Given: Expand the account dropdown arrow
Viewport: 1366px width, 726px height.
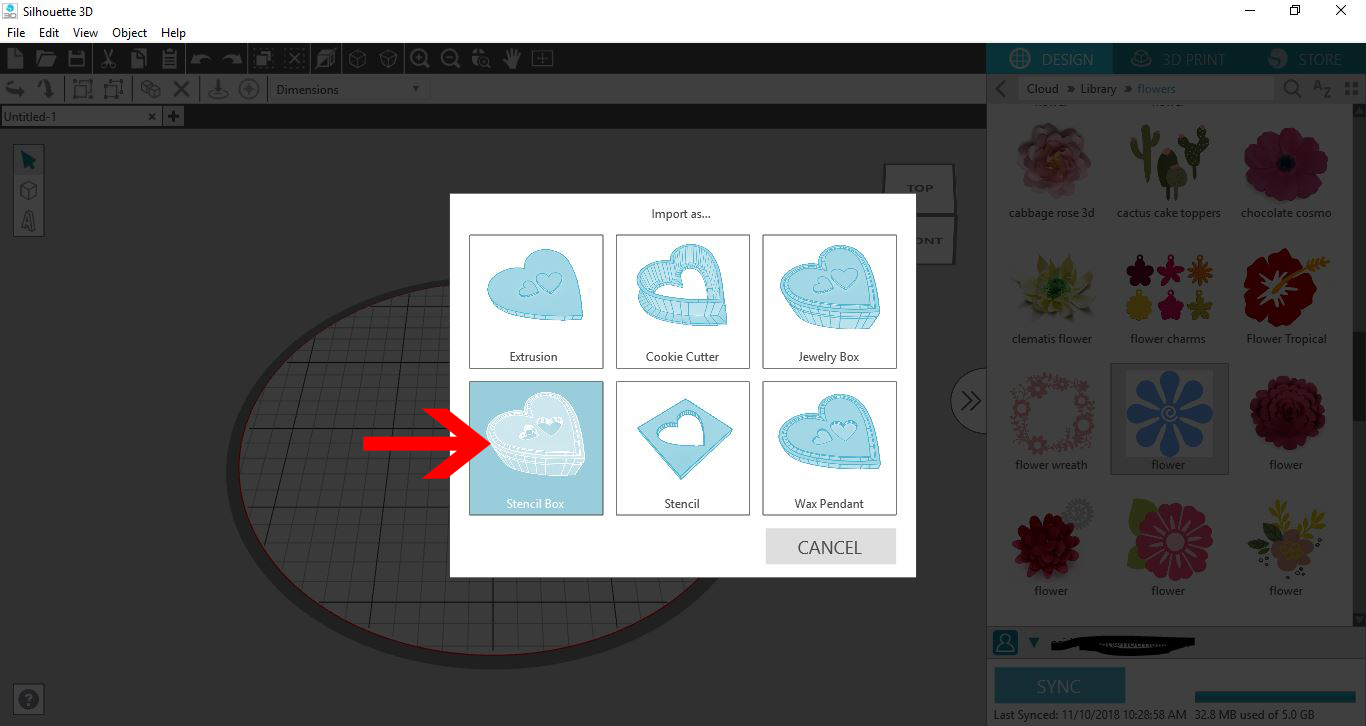Looking at the screenshot, I should [1034, 643].
